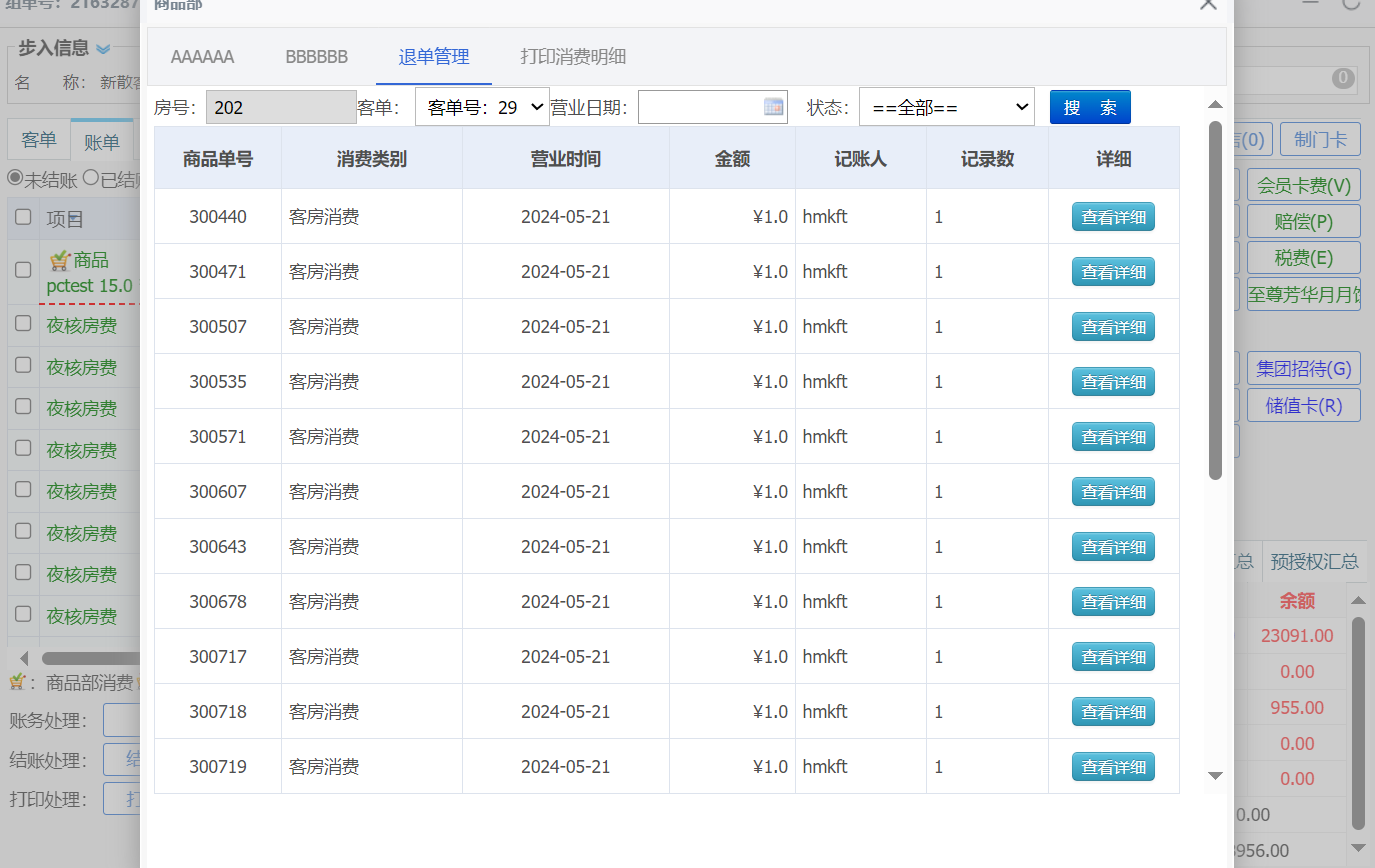This screenshot has height=868, width=1375.
Task: Tick the header checkbox next to 项目
Action: pyautogui.click(x=23, y=218)
